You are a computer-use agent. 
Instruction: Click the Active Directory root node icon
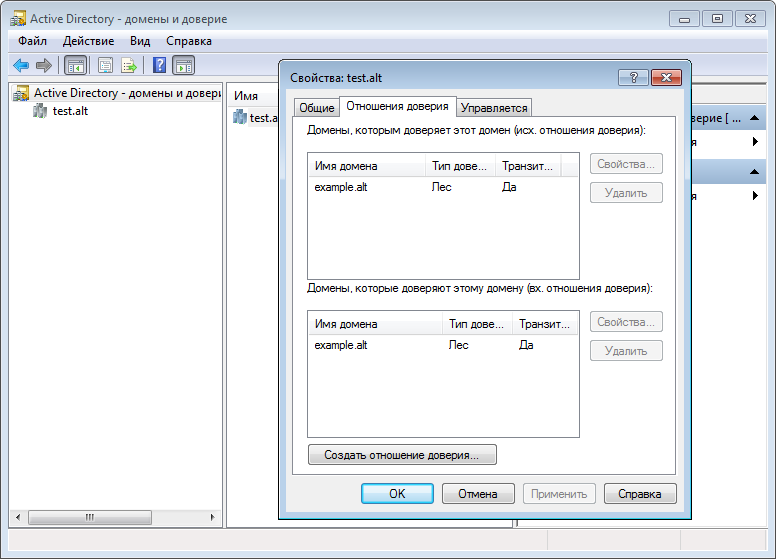[x=21, y=93]
